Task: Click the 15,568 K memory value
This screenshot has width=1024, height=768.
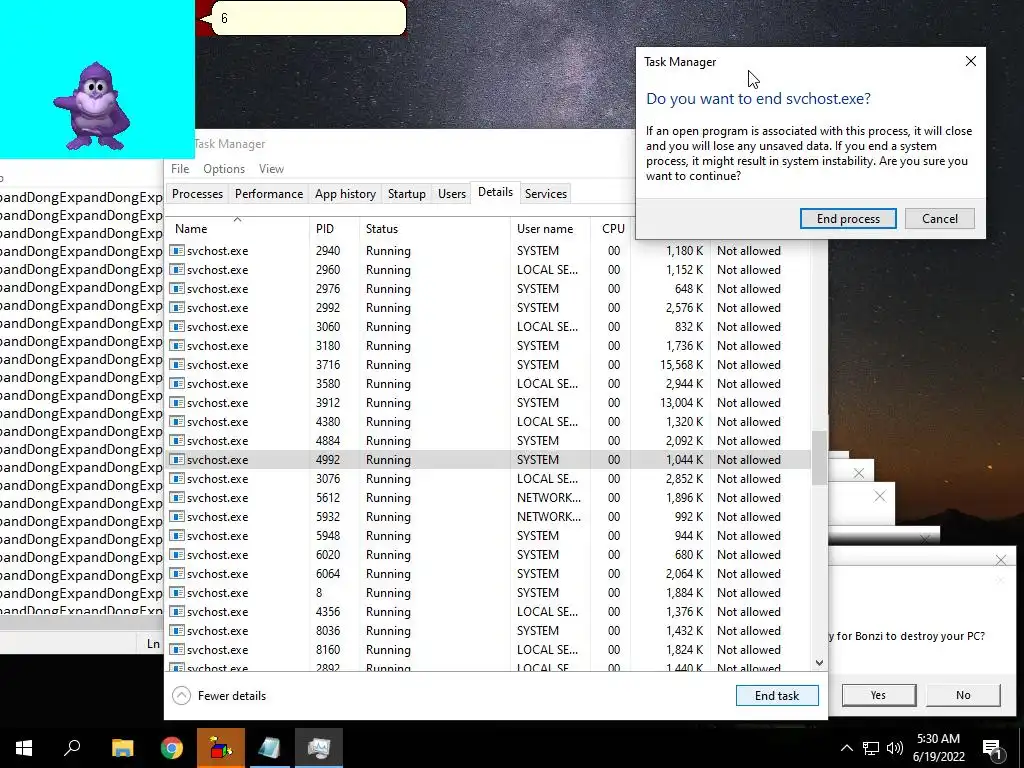Action: pyautogui.click(x=681, y=364)
